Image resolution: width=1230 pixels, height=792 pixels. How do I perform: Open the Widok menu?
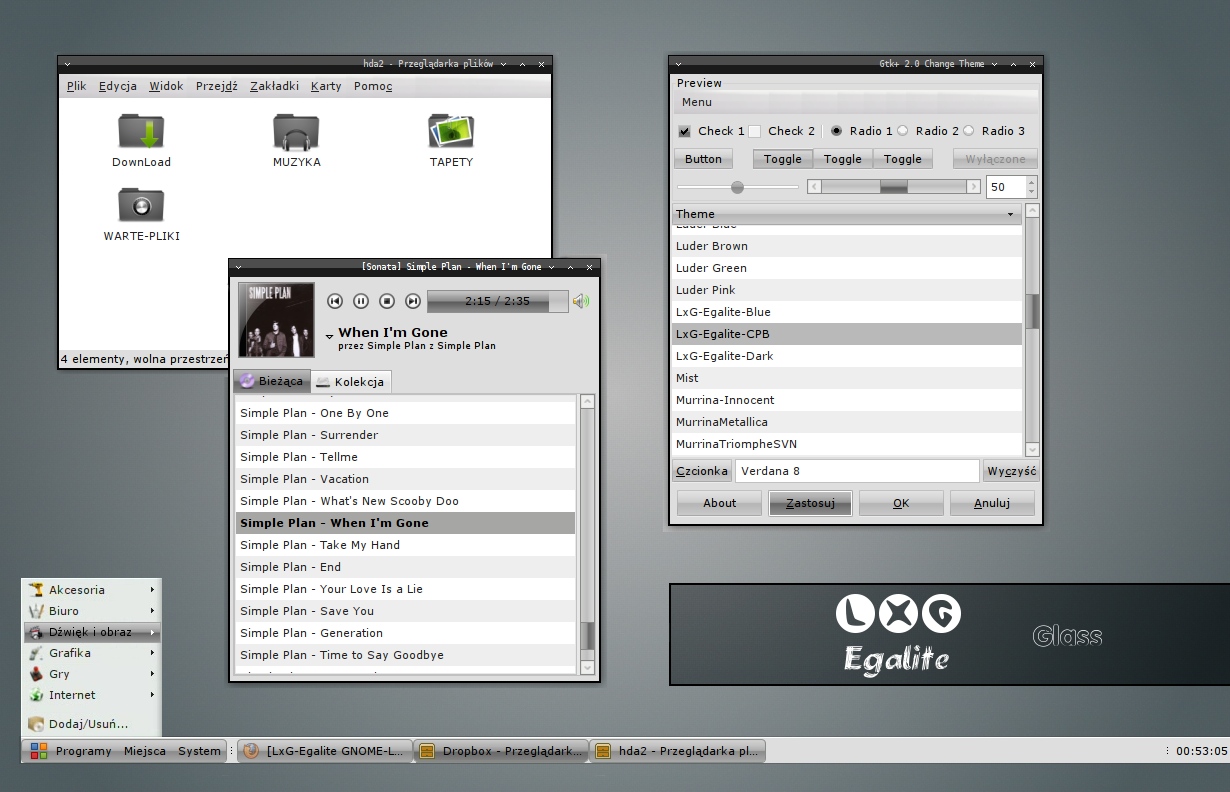[x=166, y=86]
